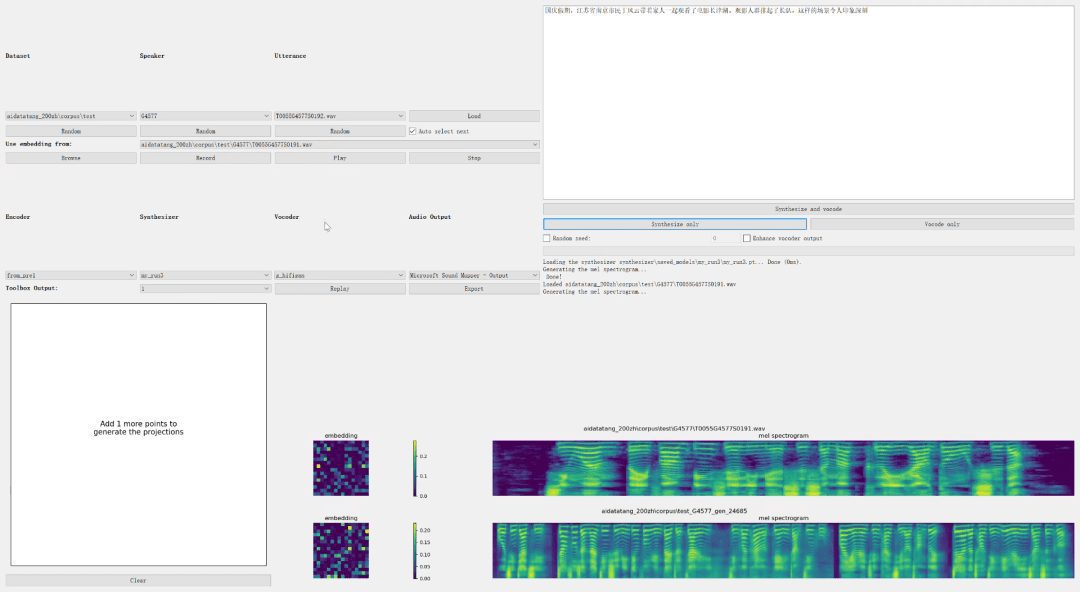
Task: Clear the projections with the Clear button
Action: pyautogui.click(x=138, y=580)
